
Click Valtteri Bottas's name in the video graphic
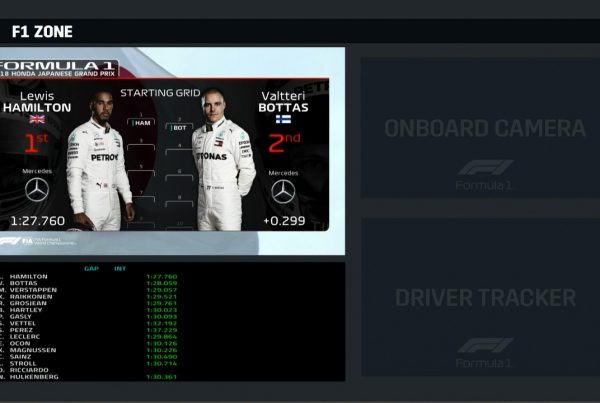pyautogui.click(x=283, y=102)
